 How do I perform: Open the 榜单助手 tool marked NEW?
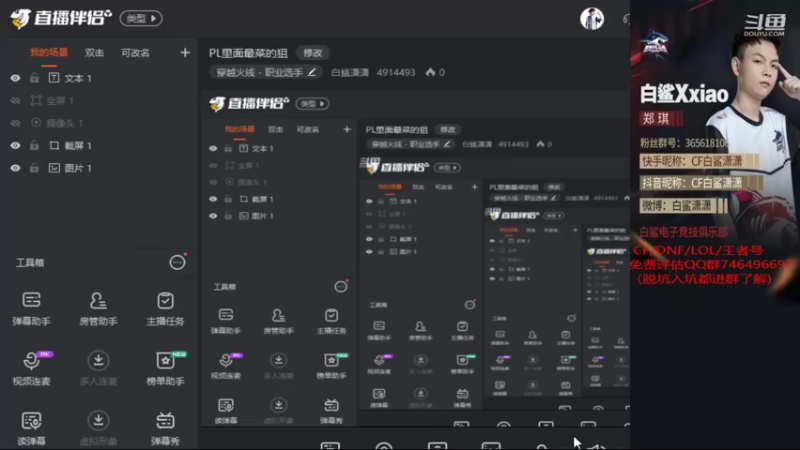point(165,368)
